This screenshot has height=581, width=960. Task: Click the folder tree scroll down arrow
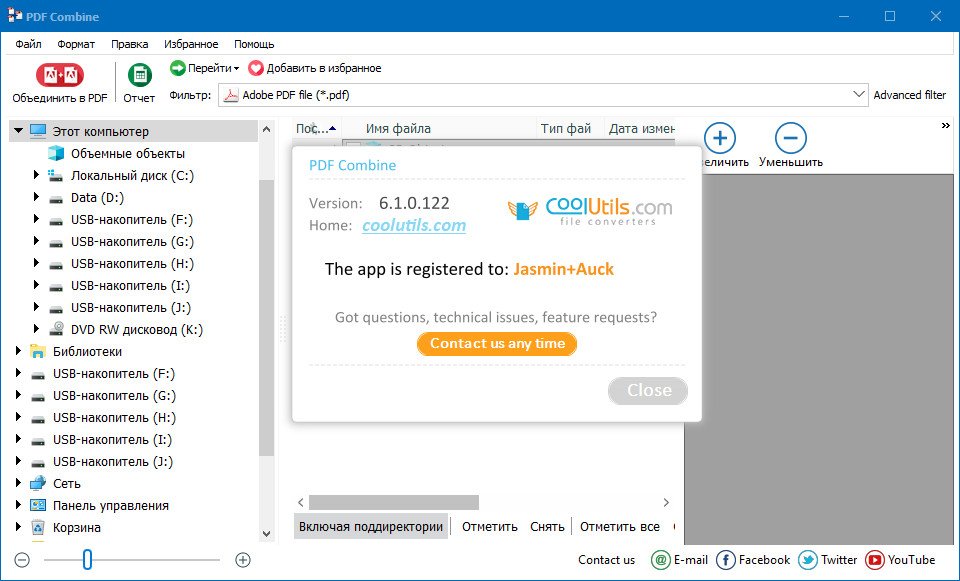pos(266,534)
